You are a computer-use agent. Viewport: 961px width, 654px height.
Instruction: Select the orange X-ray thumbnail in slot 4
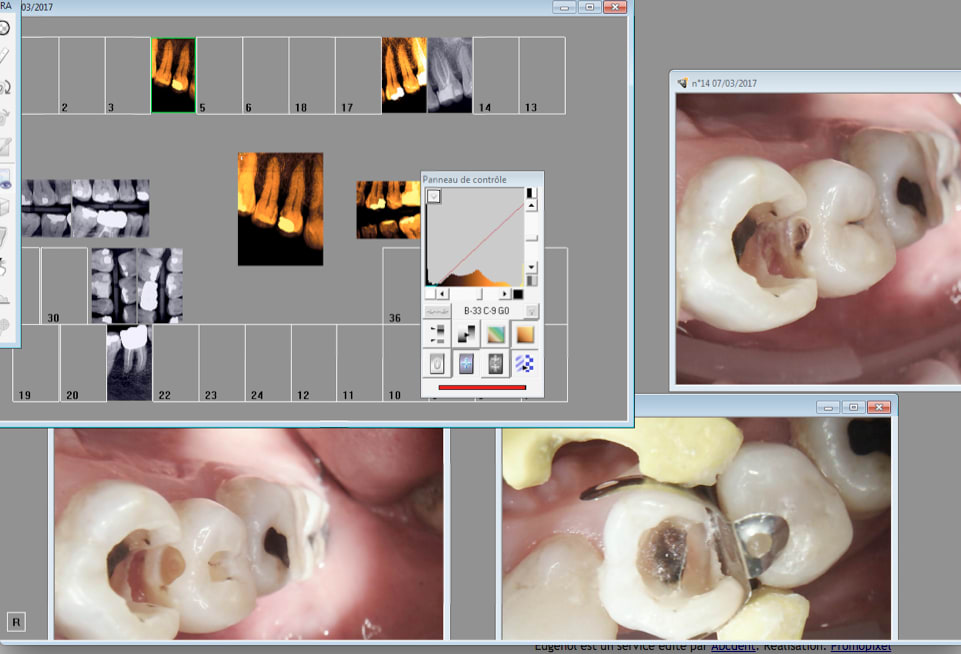click(173, 75)
